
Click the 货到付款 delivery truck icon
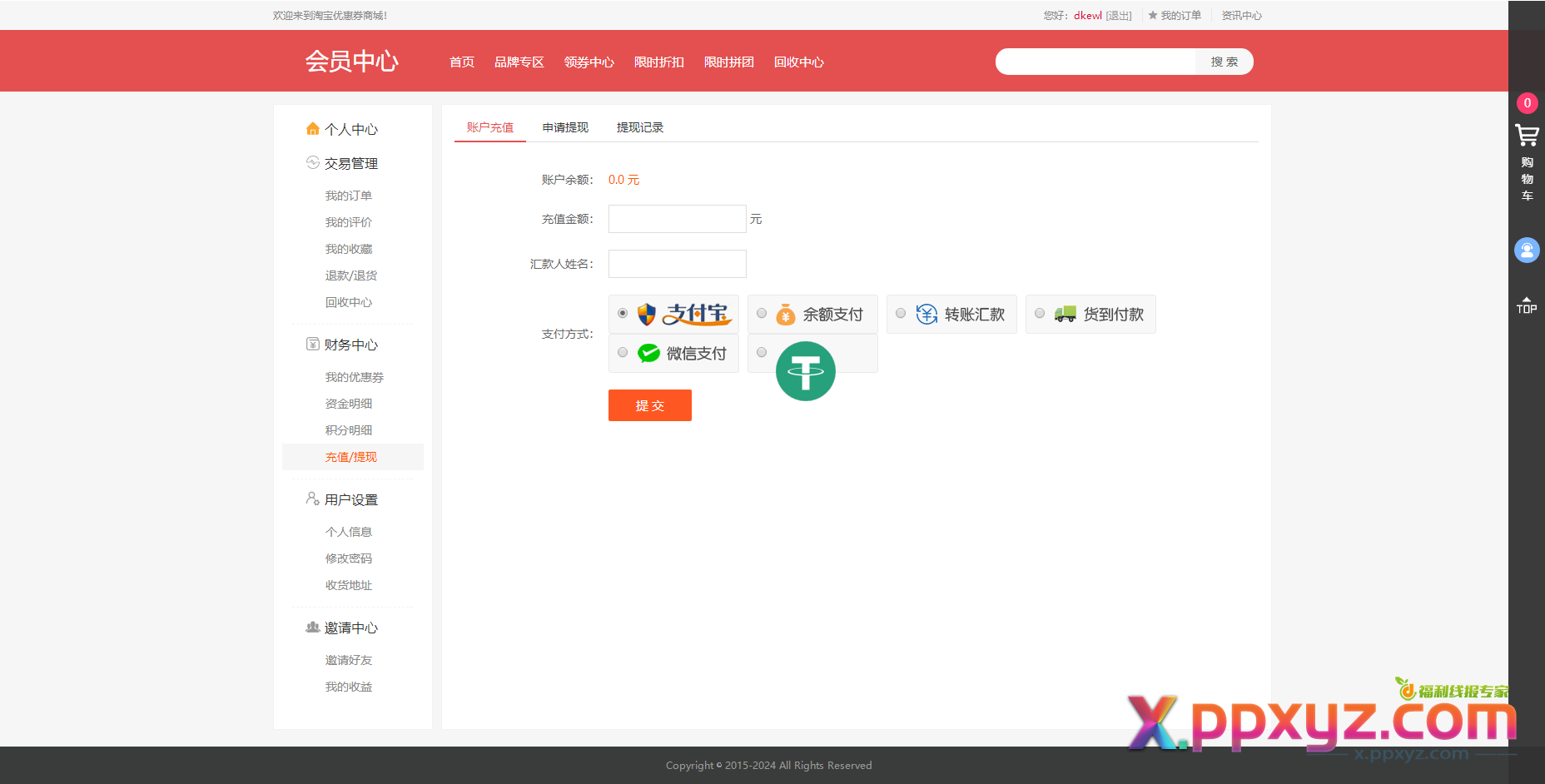1066,314
